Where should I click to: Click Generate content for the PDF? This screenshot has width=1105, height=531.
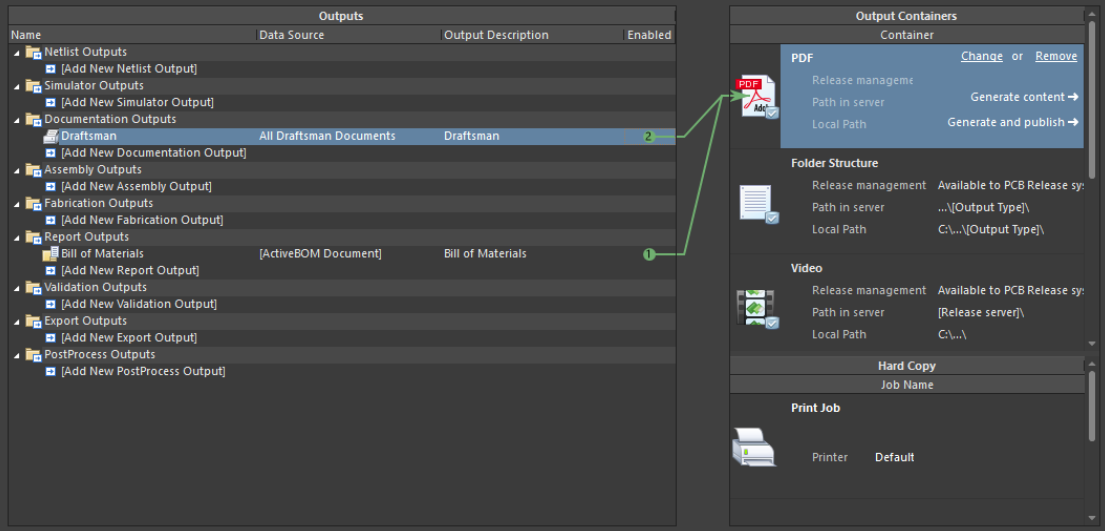[x=1024, y=97]
